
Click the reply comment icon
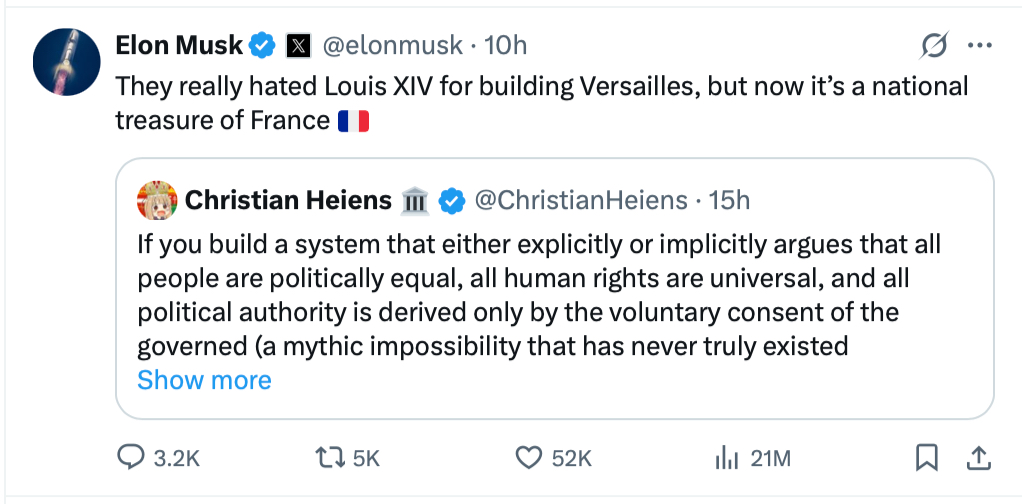click(132, 458)
